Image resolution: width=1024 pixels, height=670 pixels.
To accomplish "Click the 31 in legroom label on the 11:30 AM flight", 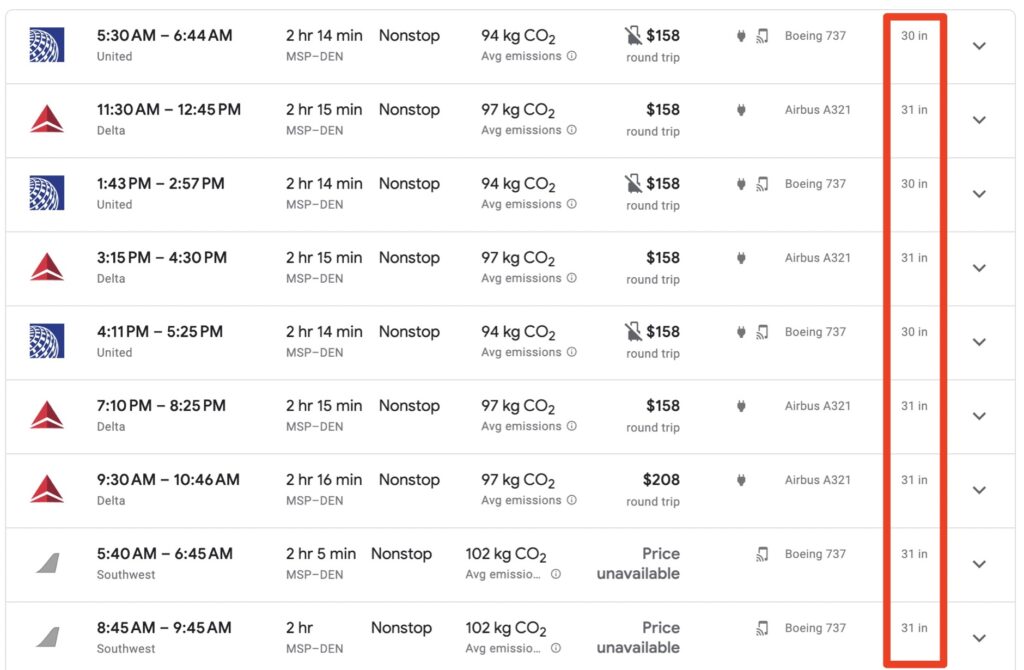I will [x=913, y=109].
